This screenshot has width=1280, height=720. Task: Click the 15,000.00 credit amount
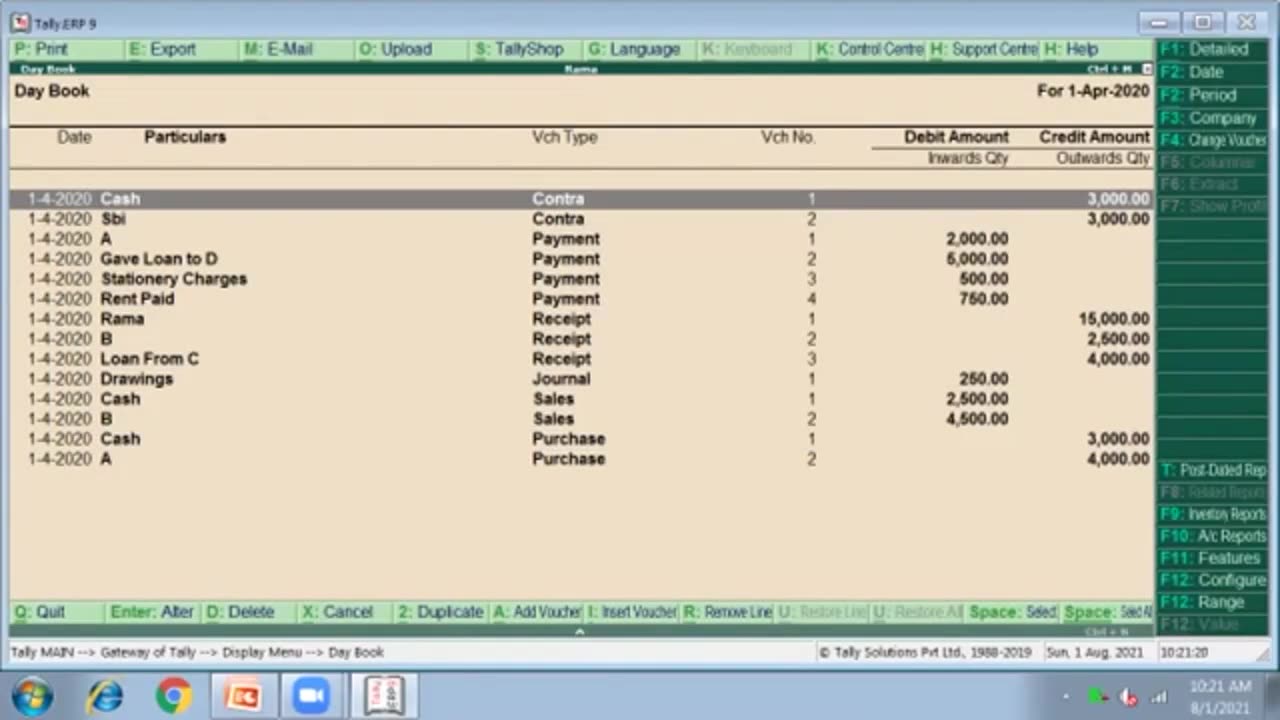click(1114, 319)
